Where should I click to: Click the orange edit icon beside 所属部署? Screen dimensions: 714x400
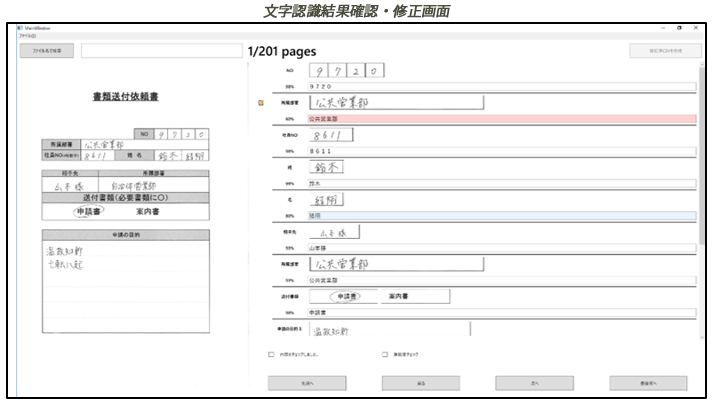[x=261, y=103]
